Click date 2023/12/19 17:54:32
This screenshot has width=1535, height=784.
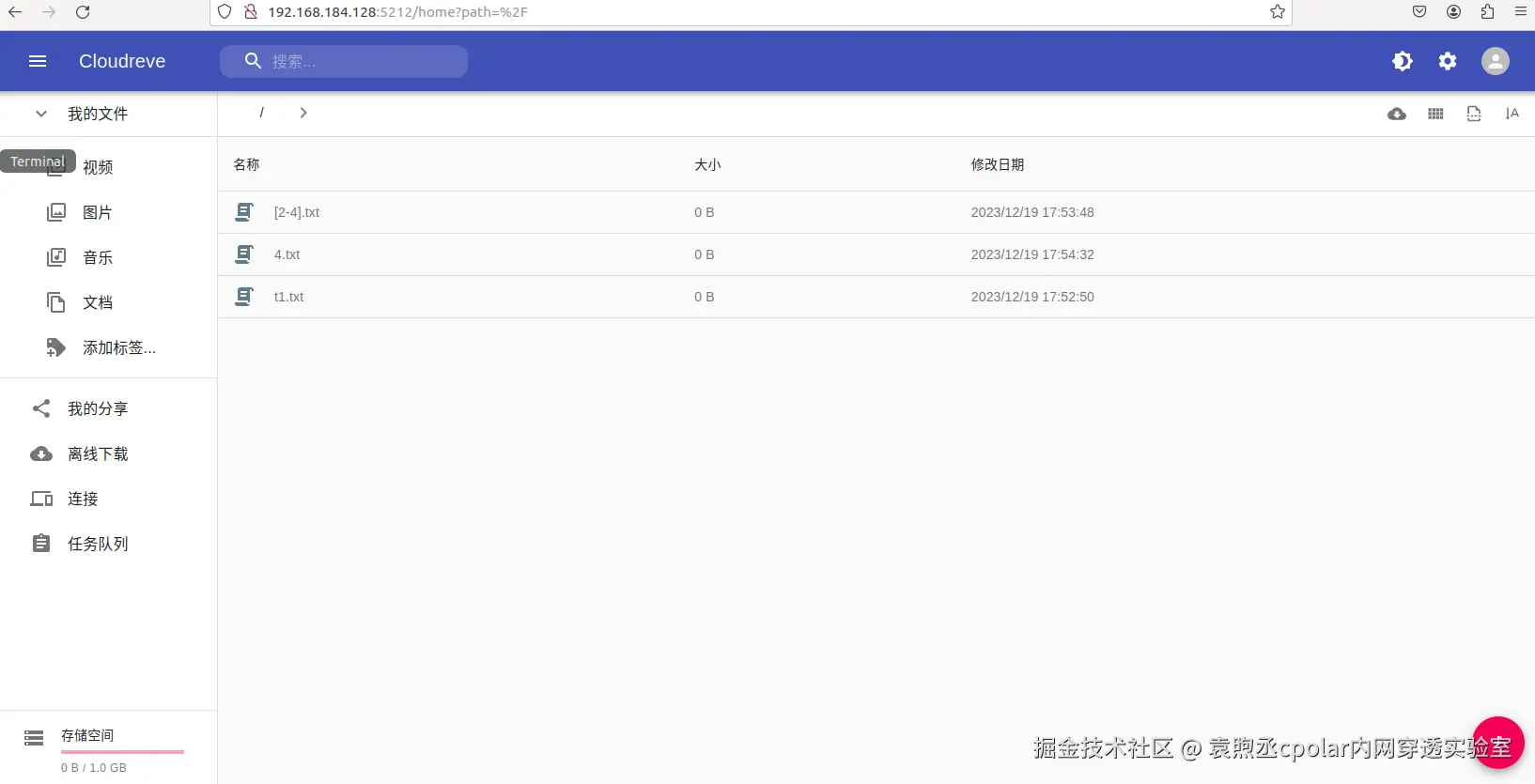point(1032,254)
